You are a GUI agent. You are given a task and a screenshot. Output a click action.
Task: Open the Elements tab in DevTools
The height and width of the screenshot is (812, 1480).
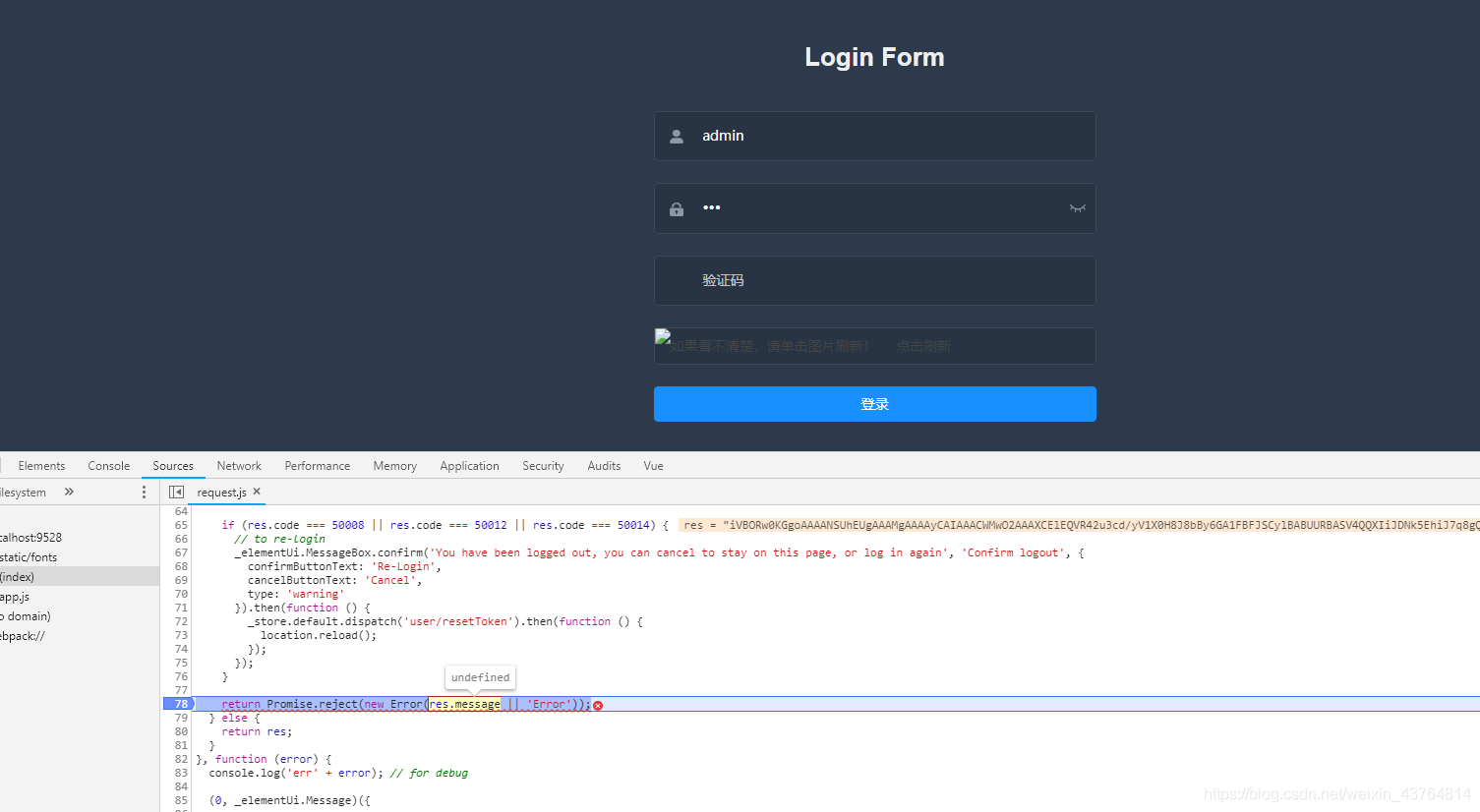click(x=41, y=466)
